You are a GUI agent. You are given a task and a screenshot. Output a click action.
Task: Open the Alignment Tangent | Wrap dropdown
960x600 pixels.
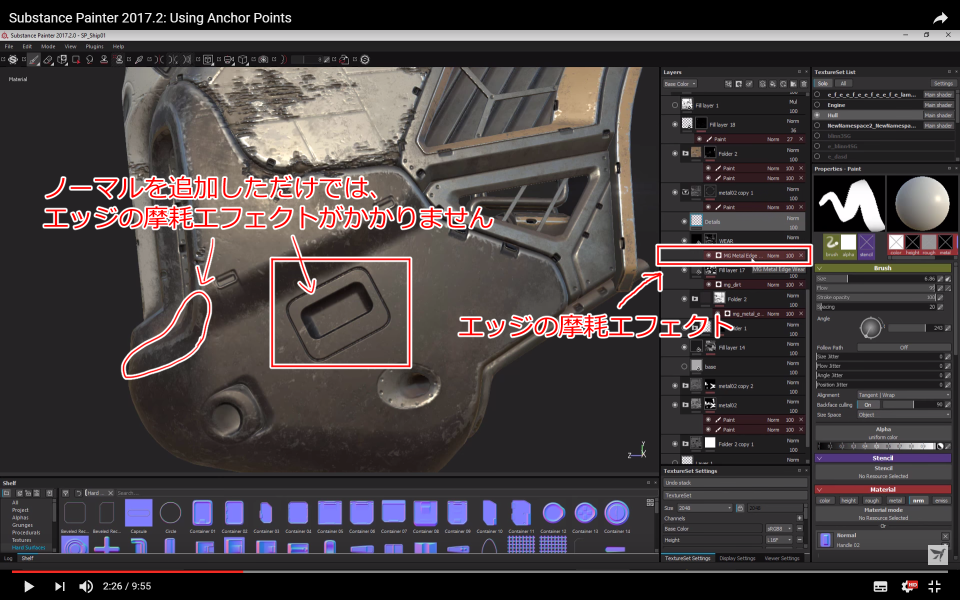904,395
